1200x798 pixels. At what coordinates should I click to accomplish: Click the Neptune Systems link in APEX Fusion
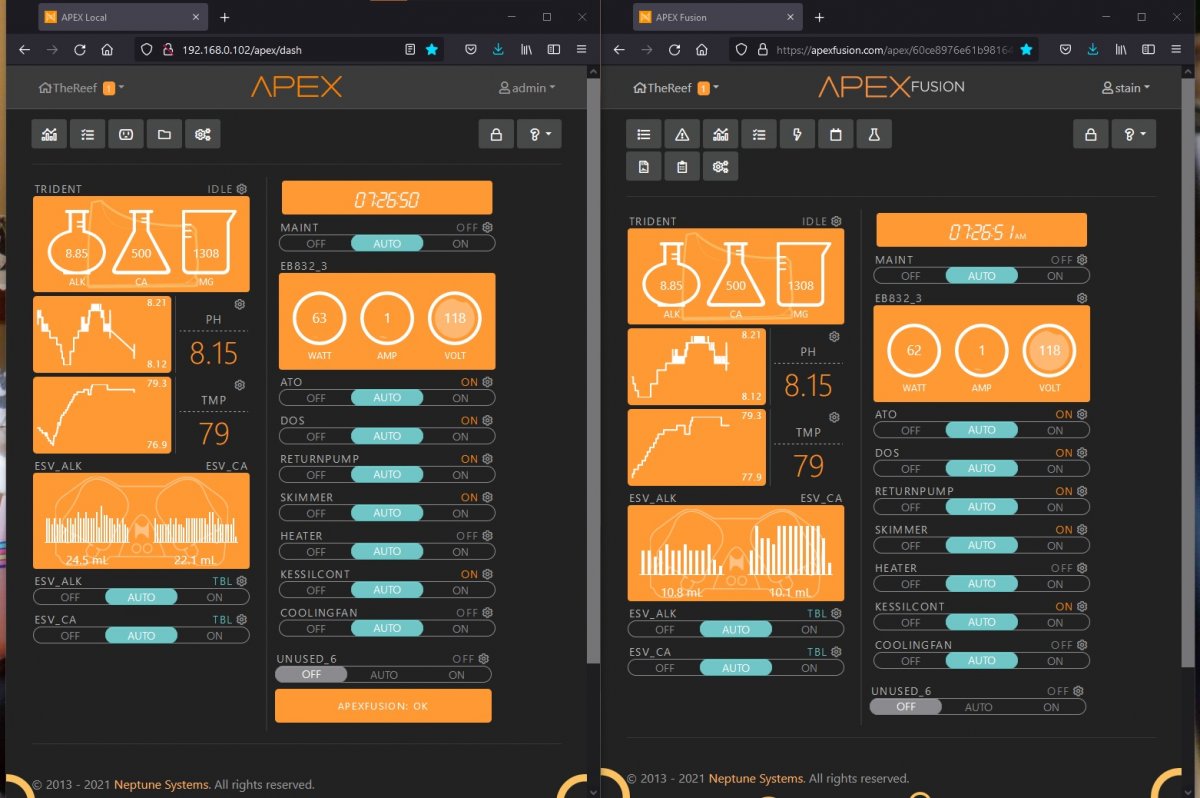pos(755,778)
